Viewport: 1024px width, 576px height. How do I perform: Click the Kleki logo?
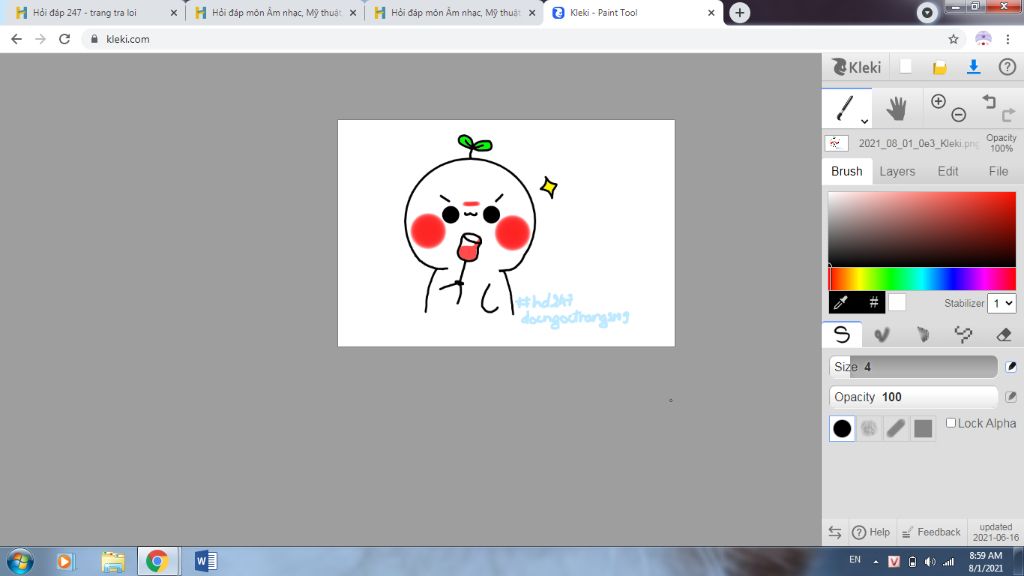click(856, 67)
